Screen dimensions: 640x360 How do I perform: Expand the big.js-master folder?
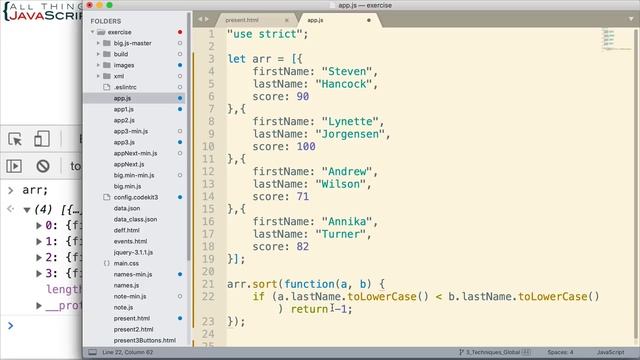[x=98, y=43]
